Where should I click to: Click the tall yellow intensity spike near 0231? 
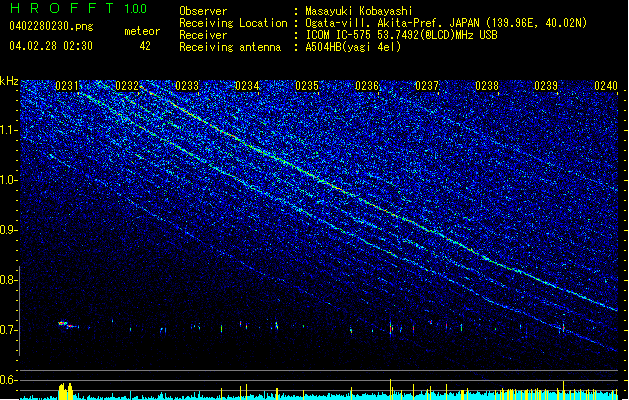(66, 391)
